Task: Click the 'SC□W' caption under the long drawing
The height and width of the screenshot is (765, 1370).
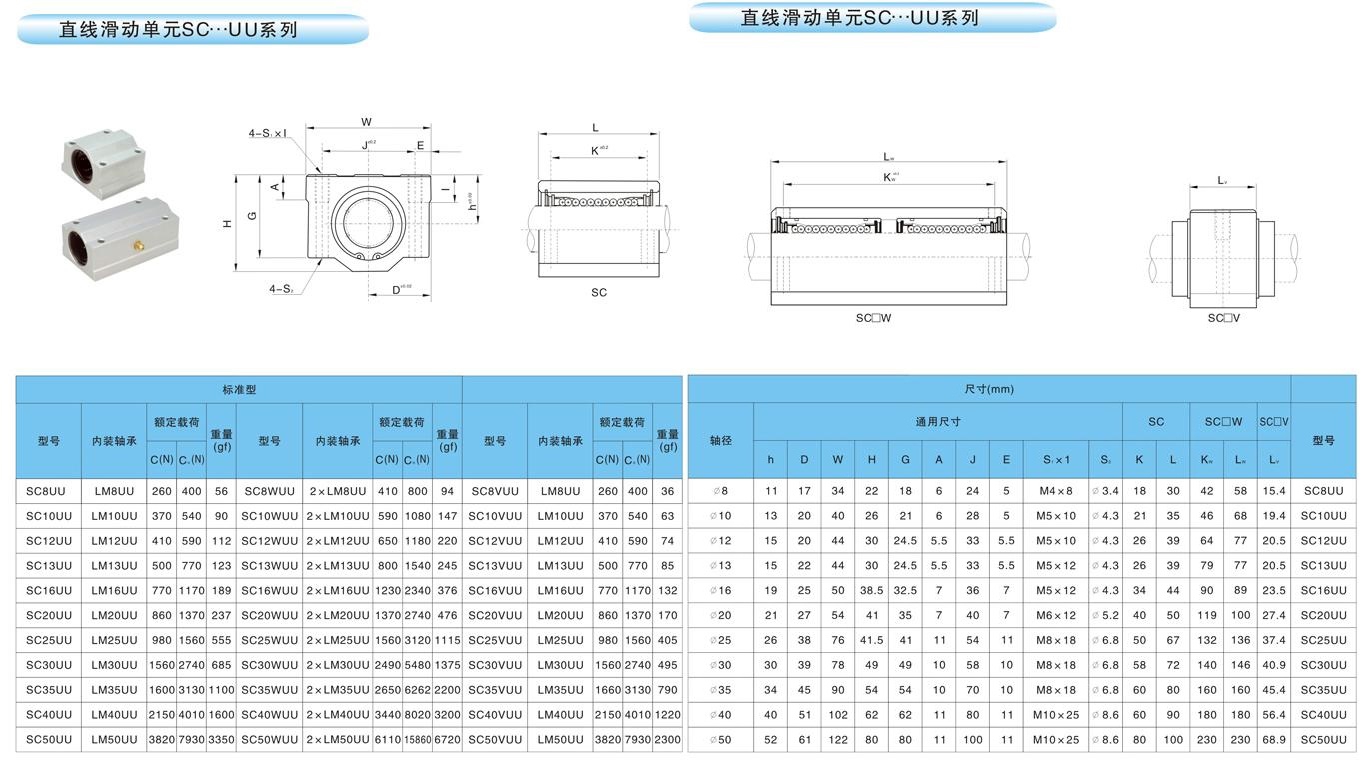Action: [872, 318]
